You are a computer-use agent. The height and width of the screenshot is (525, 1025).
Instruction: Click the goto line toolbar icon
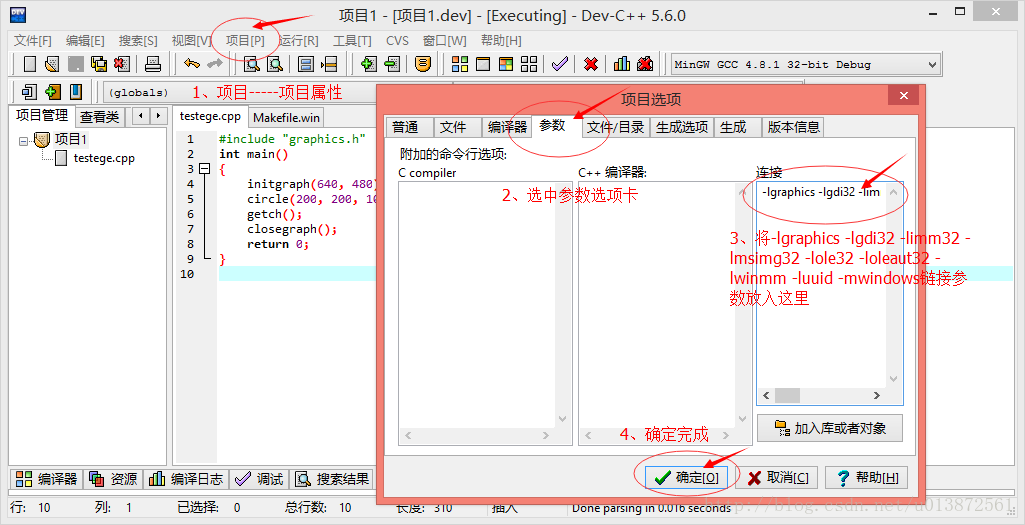[x=330, y=63]
